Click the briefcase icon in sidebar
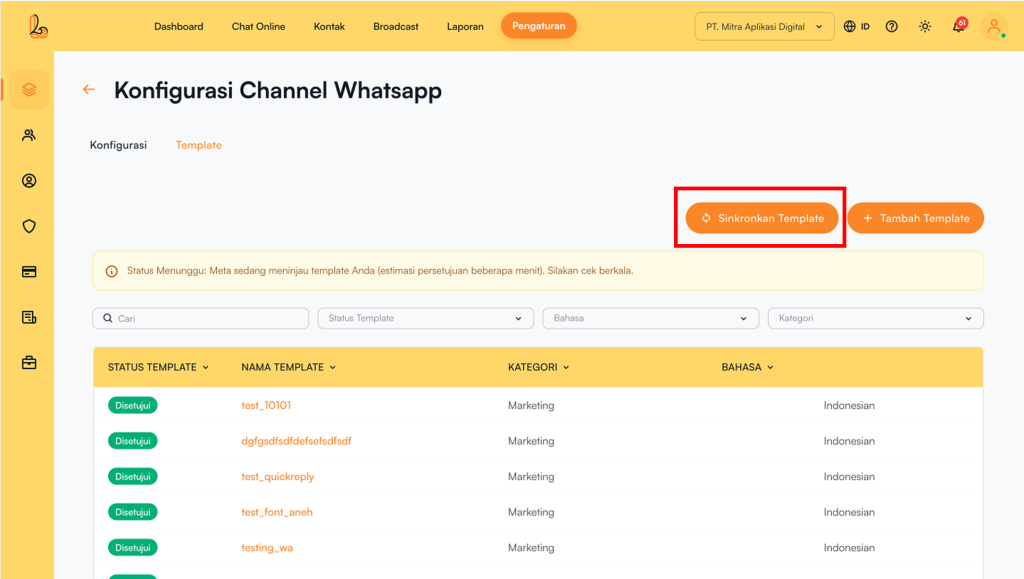Image resolution: width=1024 pixels, height=579 pixels. tap(29, 363)
